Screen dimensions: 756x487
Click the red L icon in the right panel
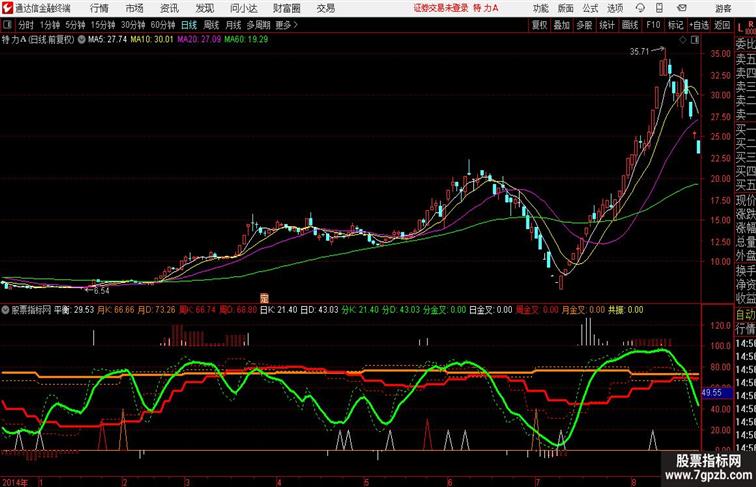pos(740,29)
